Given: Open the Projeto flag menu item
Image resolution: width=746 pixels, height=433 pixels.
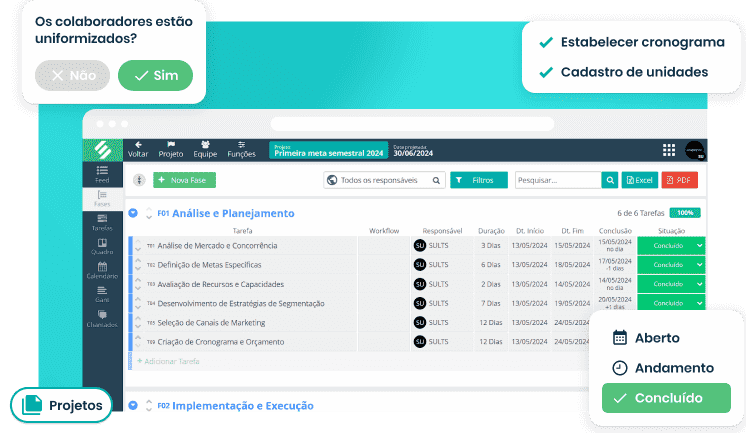Looking at the screenshot, I should [x=171, y=149].
